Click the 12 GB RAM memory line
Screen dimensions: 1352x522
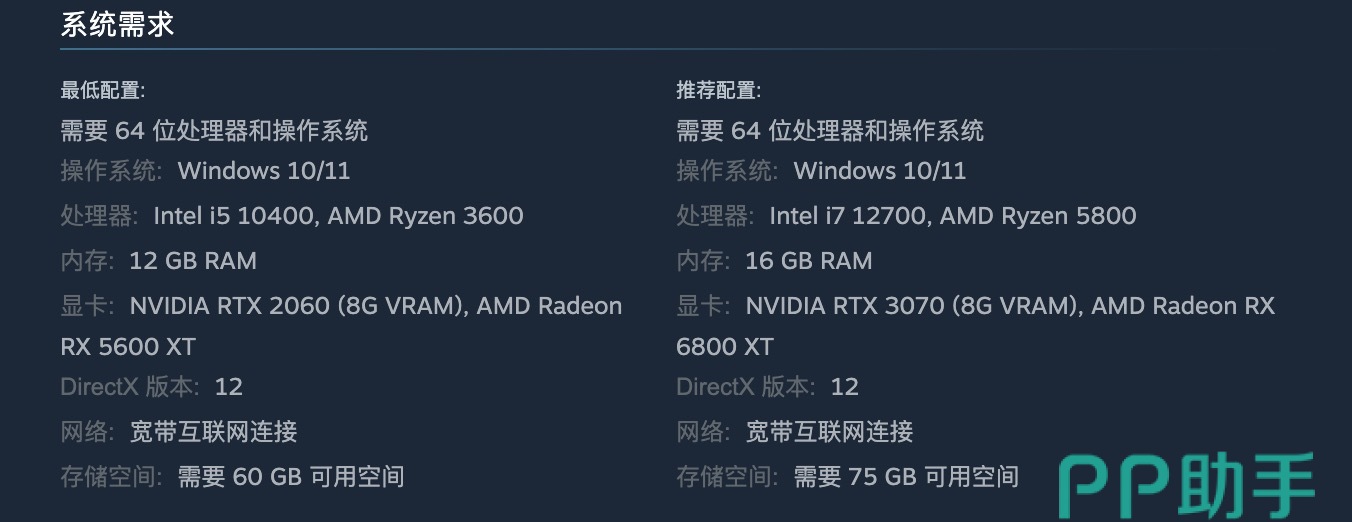point(193,261)
